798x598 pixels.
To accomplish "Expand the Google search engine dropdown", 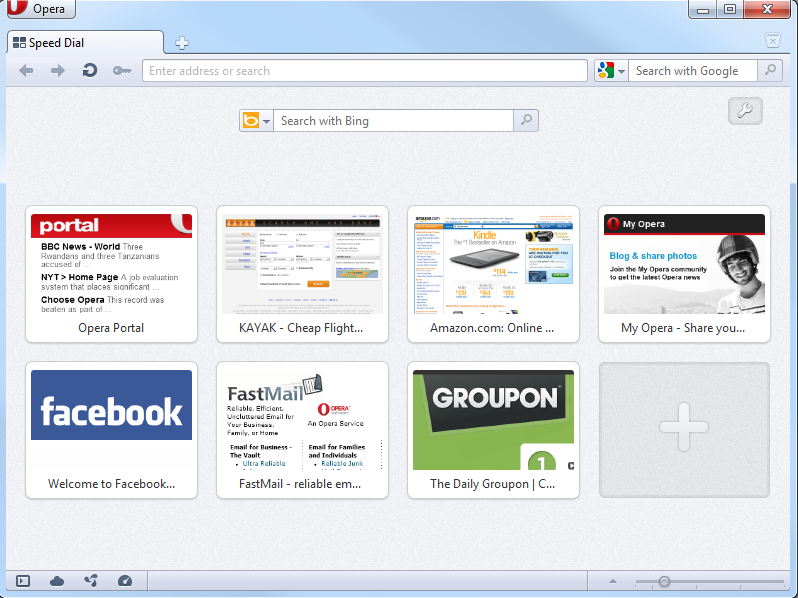I will point(611,71).
